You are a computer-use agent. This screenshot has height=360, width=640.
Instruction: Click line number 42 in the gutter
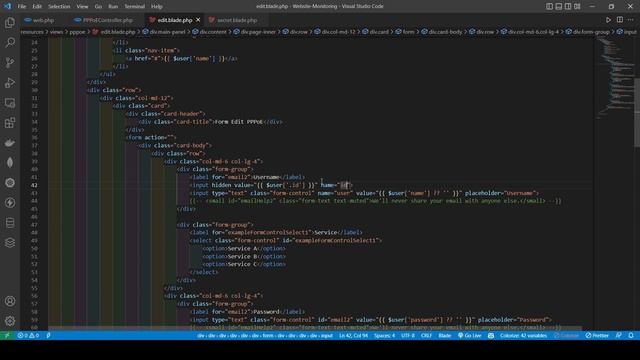pyautogui.click(x=34, y=185)
